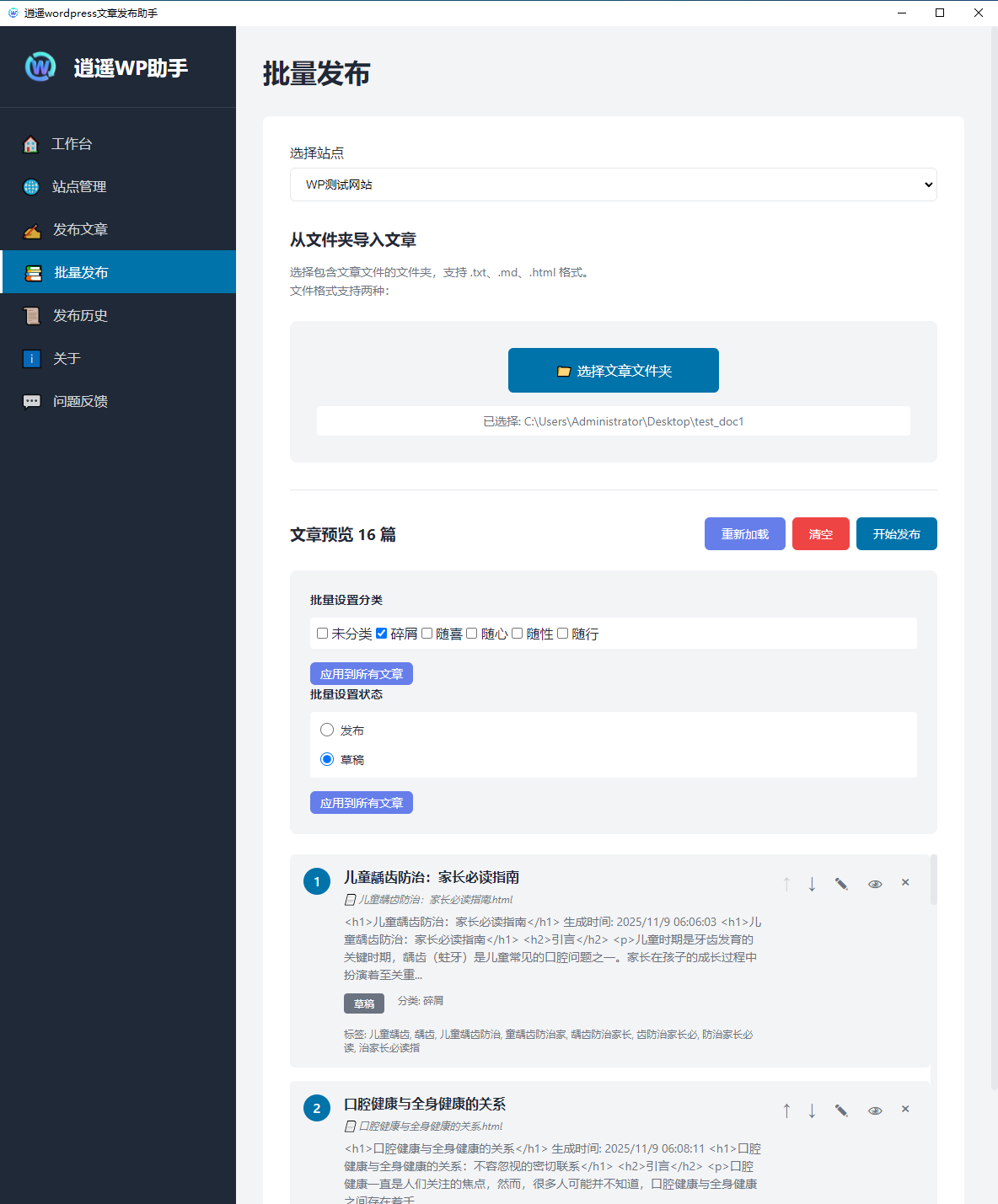
Task: Uncheck the 碎屑 category checkbox
Action: (382, 634)
